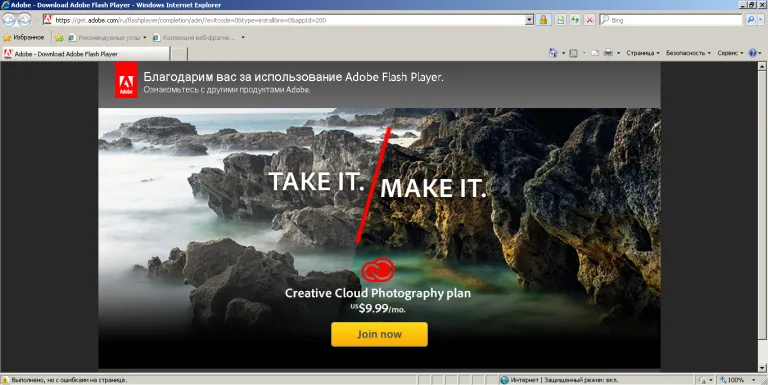Go back with the Back arrow button

click(9, 20)
